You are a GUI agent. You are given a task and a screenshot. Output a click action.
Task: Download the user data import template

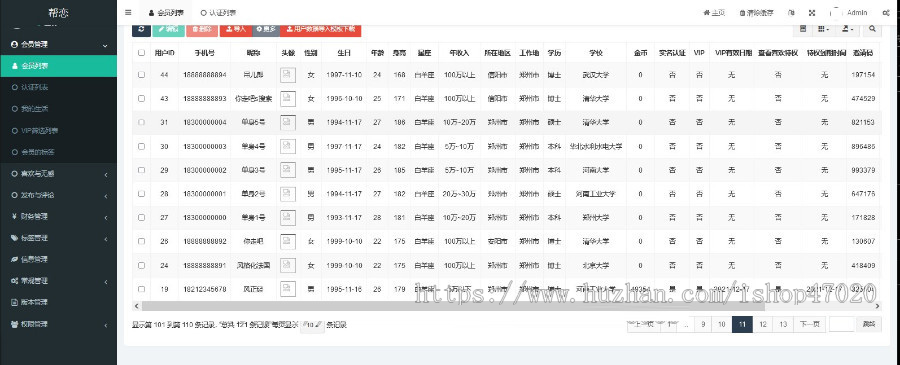click(x=321, y=29)
